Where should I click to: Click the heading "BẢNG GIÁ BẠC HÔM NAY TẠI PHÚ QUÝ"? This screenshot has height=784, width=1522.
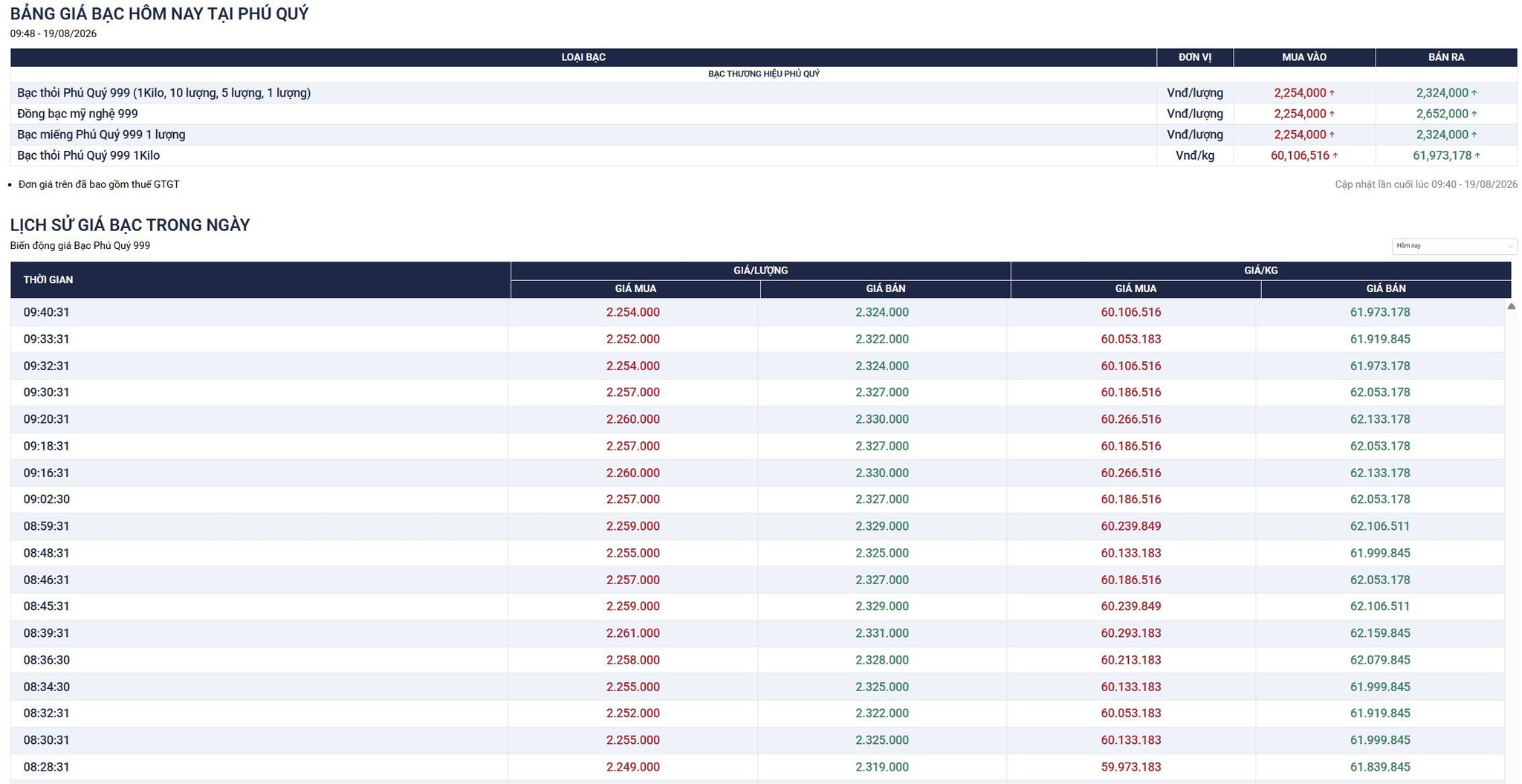click(x=159, y=13)
